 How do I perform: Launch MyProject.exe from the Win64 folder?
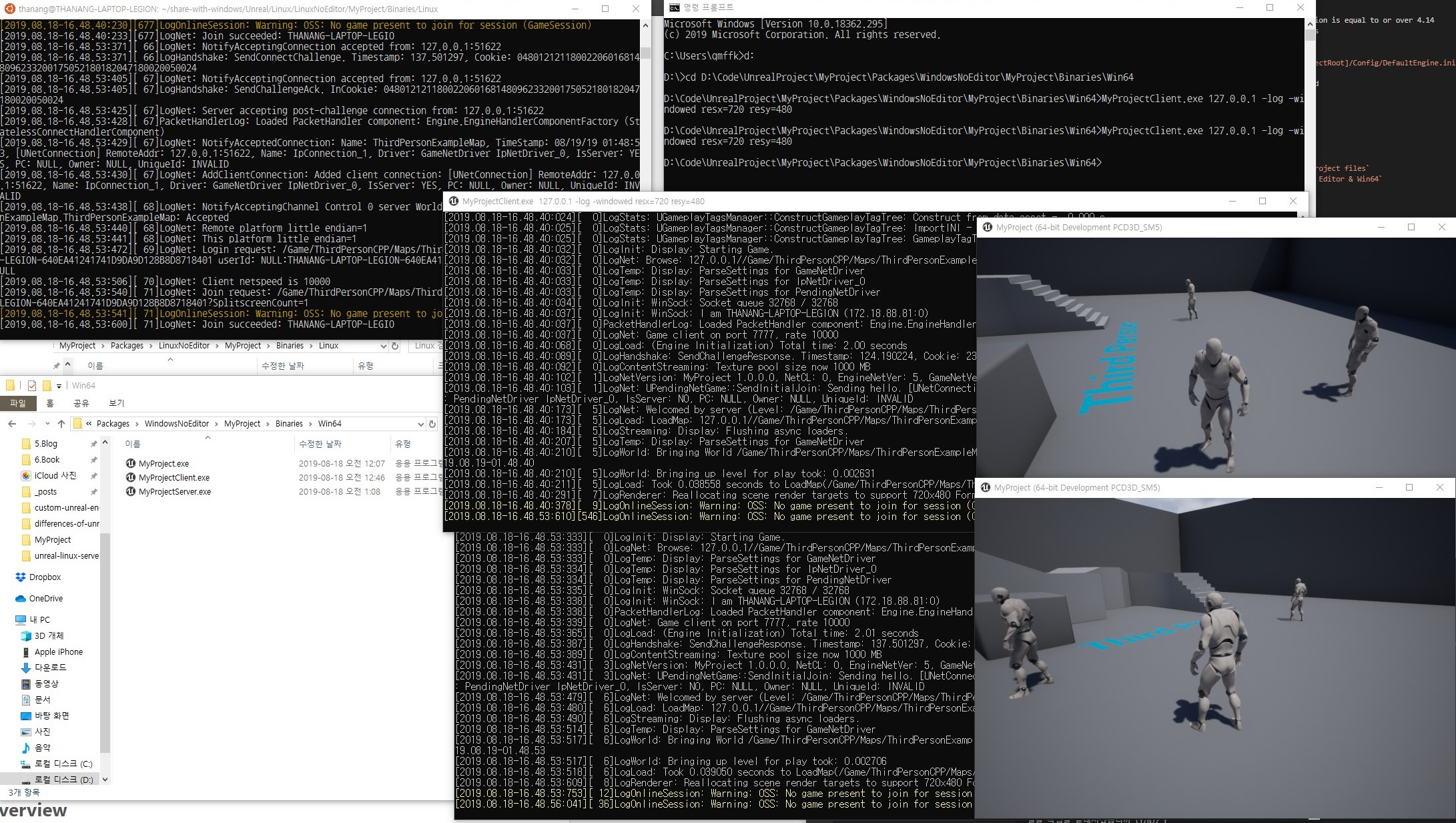[163, 463]
